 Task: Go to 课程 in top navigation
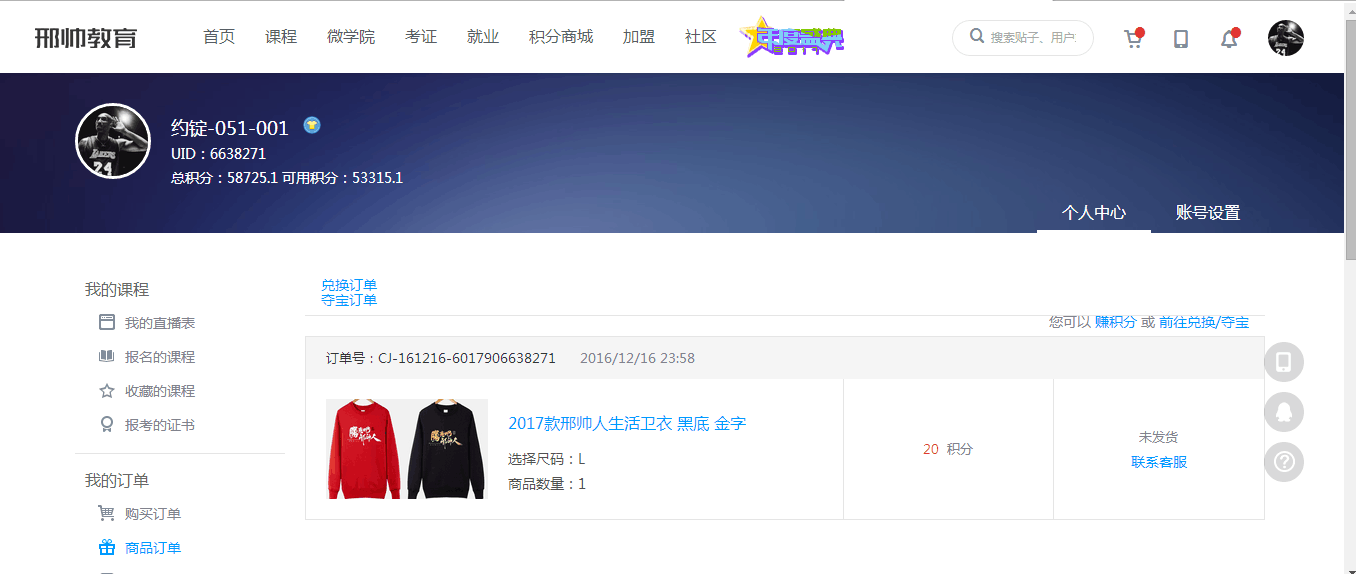(x=281, y=37)
